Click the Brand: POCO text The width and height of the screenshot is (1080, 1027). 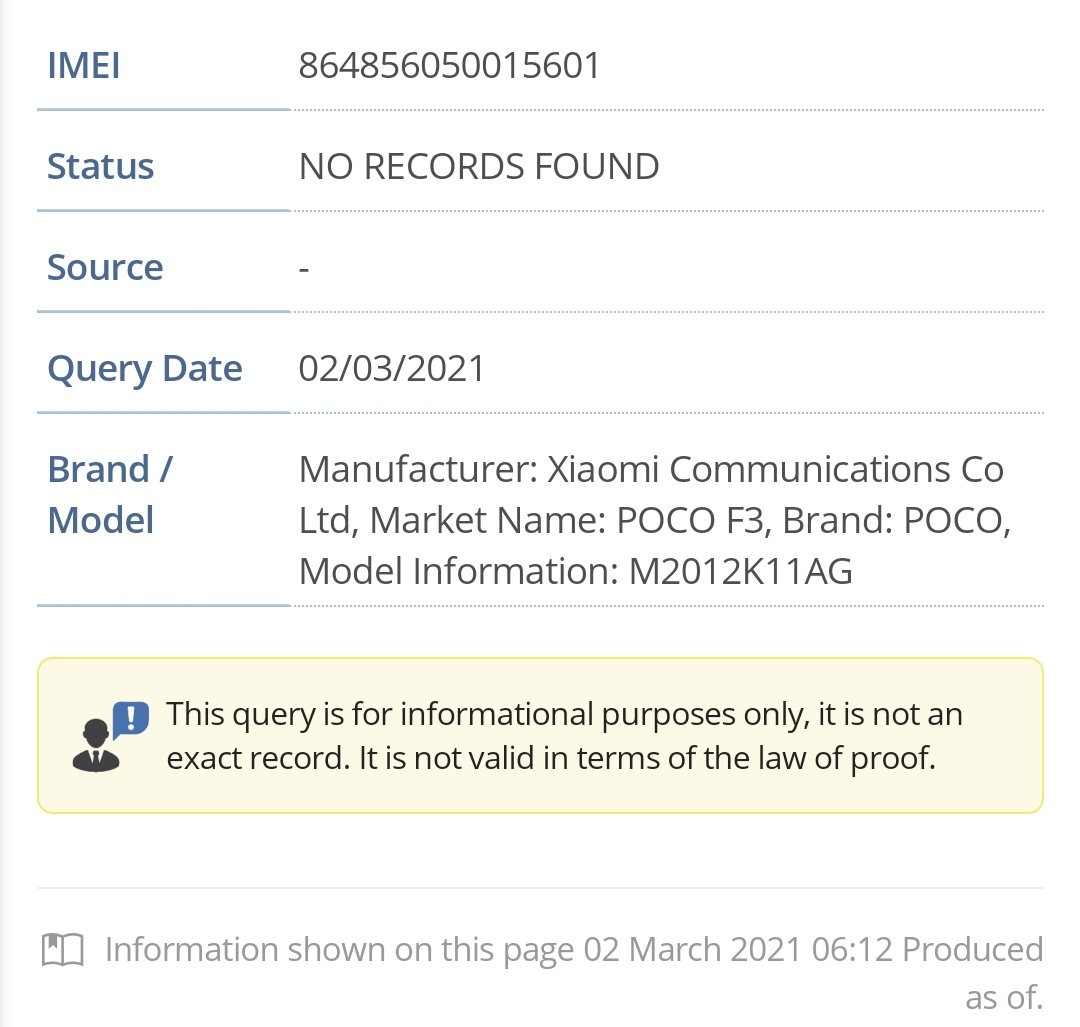[895, 520]
